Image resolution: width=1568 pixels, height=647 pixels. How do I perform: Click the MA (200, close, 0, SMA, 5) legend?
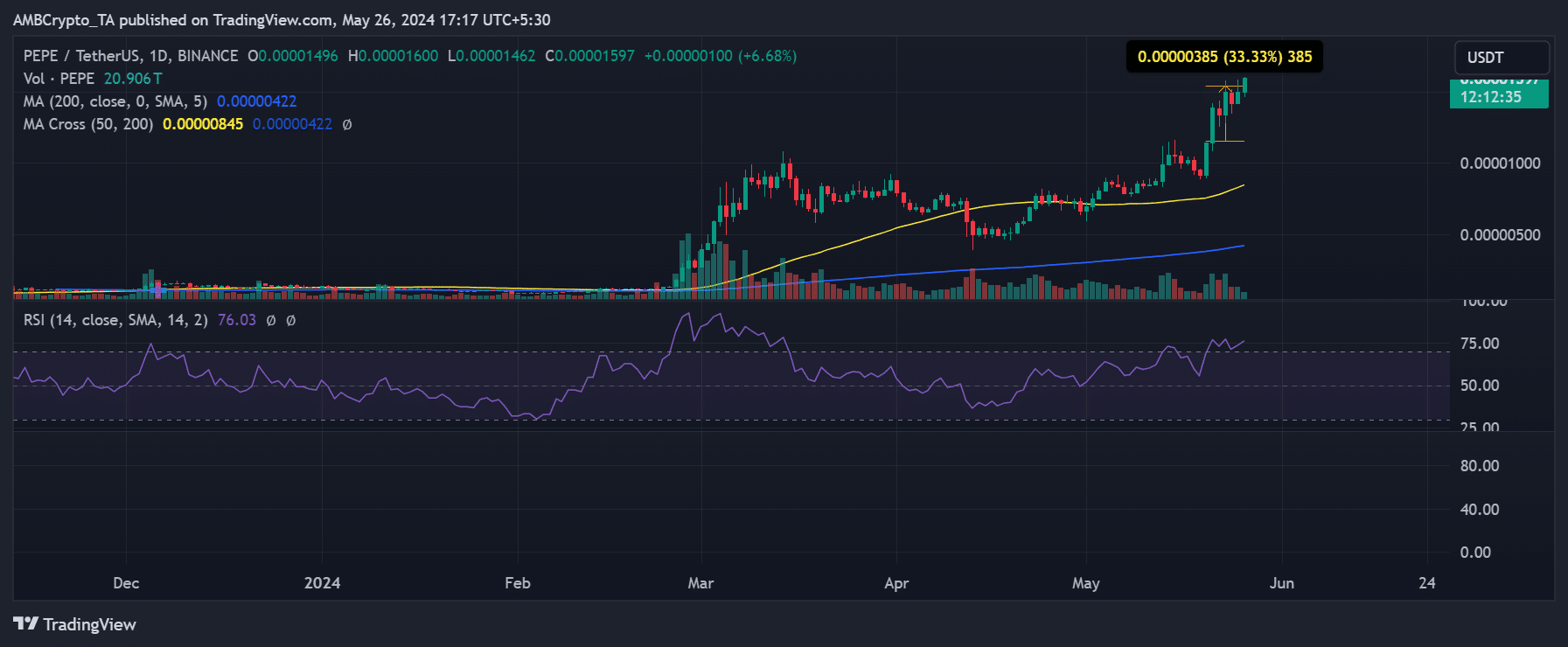click(x=115, y=101)
